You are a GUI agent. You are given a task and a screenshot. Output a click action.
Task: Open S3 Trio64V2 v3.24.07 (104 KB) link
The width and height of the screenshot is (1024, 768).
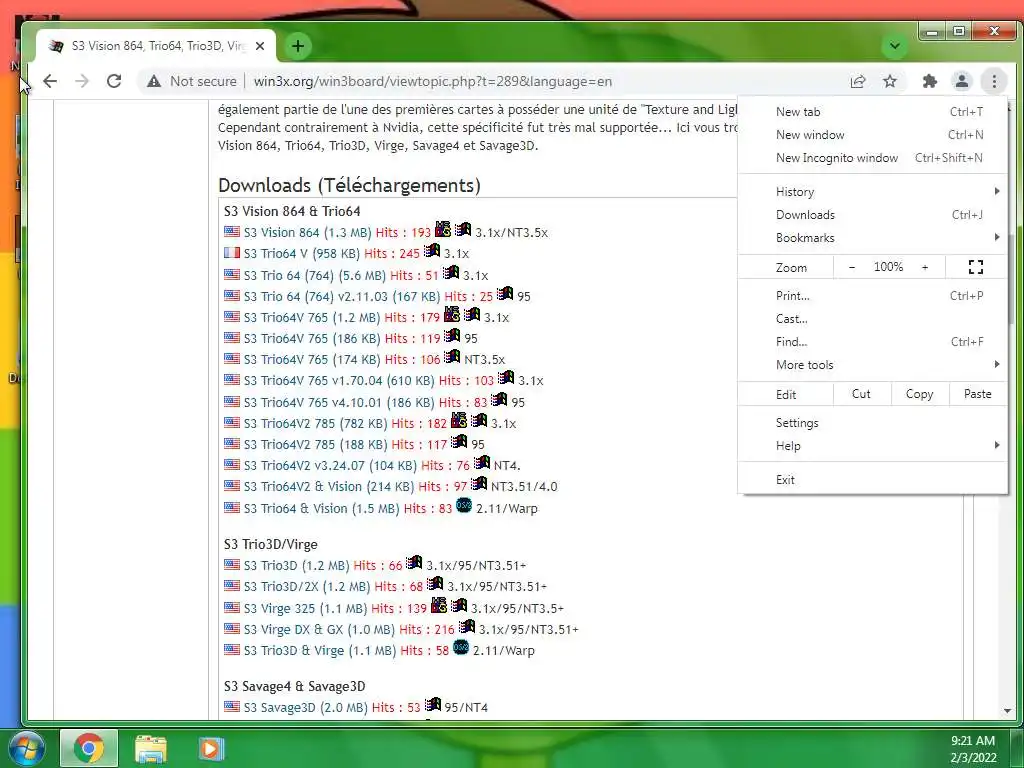pyautogui.click(x=330, y=465)
